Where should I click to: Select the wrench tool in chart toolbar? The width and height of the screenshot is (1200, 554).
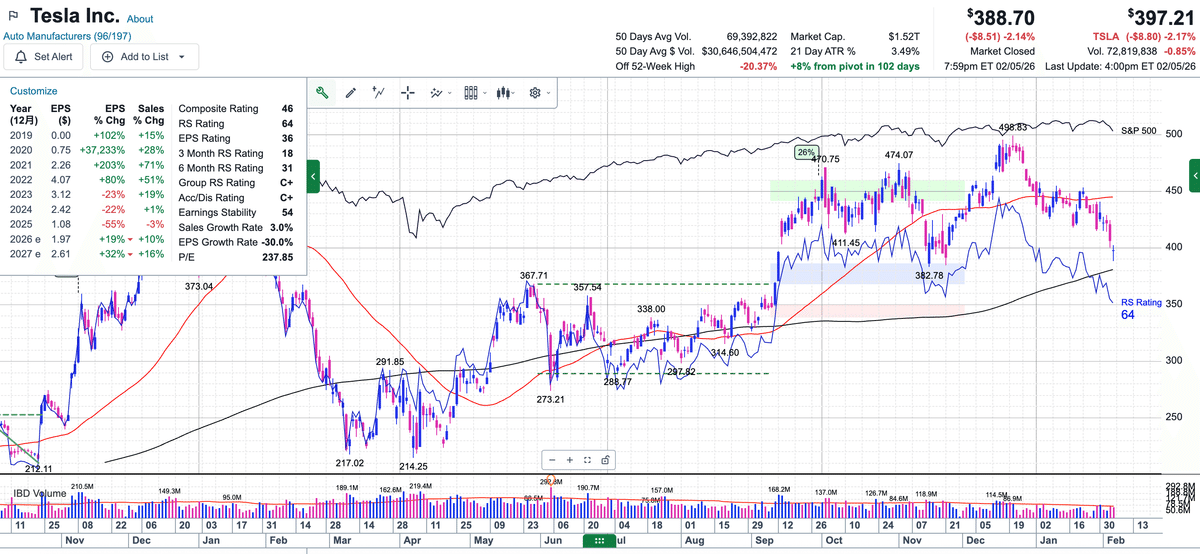tap(322, 92)
